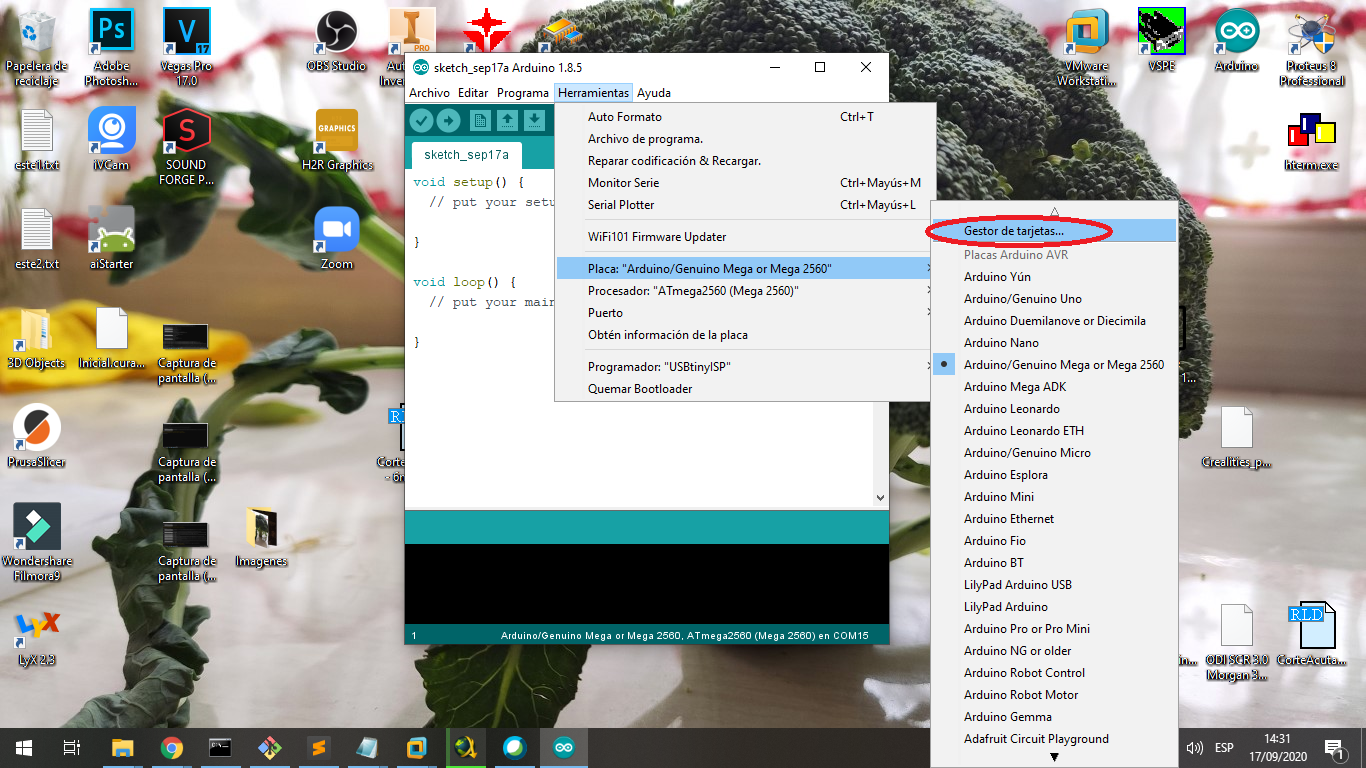Select Adafruit Circuit Playground board
Viewport: 1366px width, 768px height.
click(1054, 739)
